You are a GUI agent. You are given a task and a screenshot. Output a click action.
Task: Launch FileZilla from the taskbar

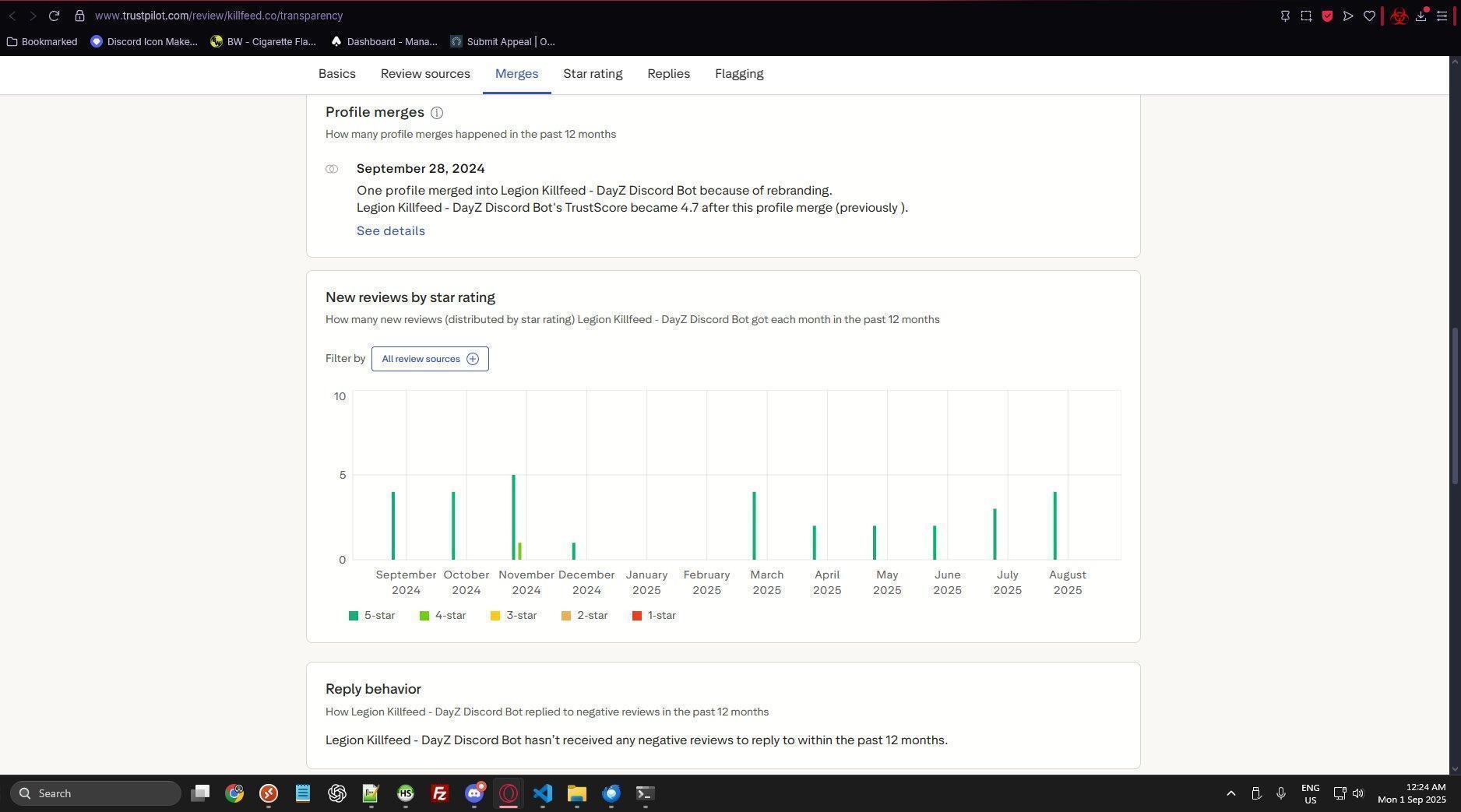click(439, 793)
